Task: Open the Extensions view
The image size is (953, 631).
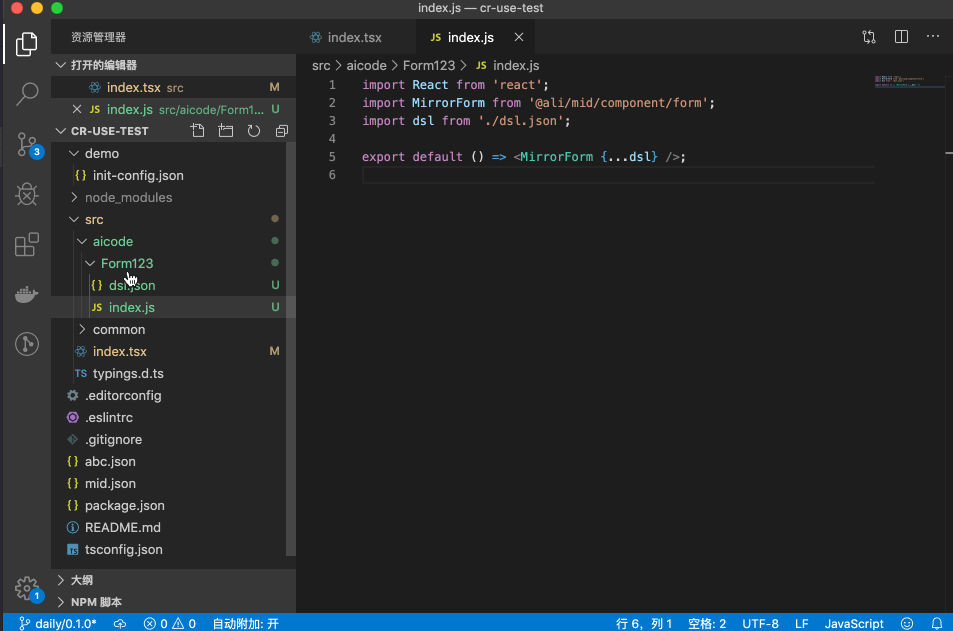Action: pos(27,245)
